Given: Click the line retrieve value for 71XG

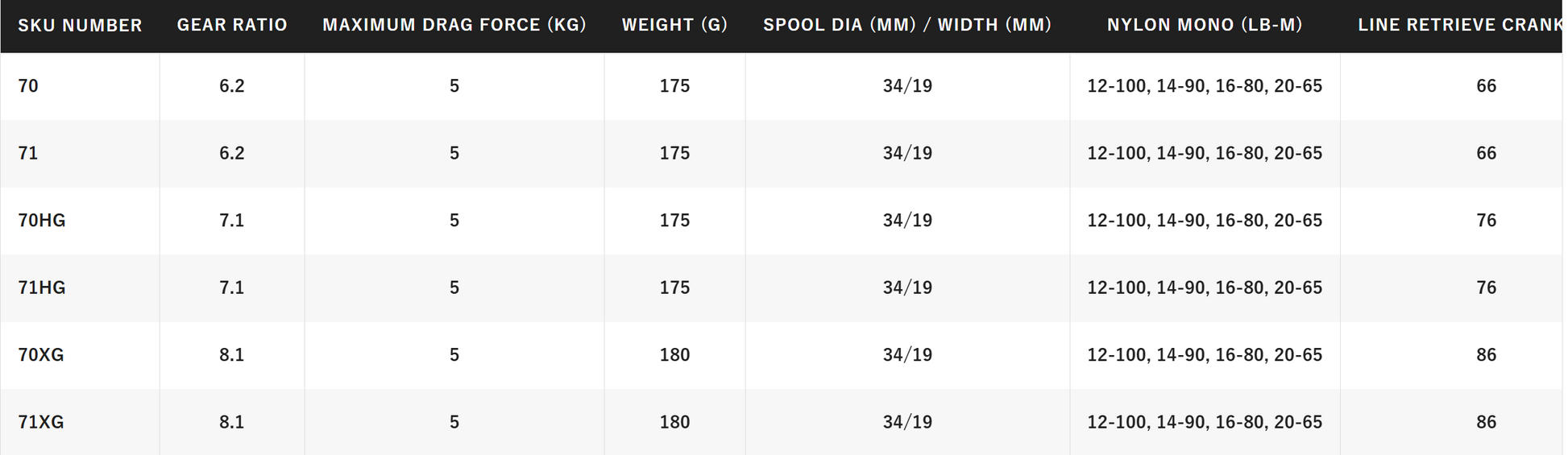Looking at the screenshot, I should tap(1486, 422).
